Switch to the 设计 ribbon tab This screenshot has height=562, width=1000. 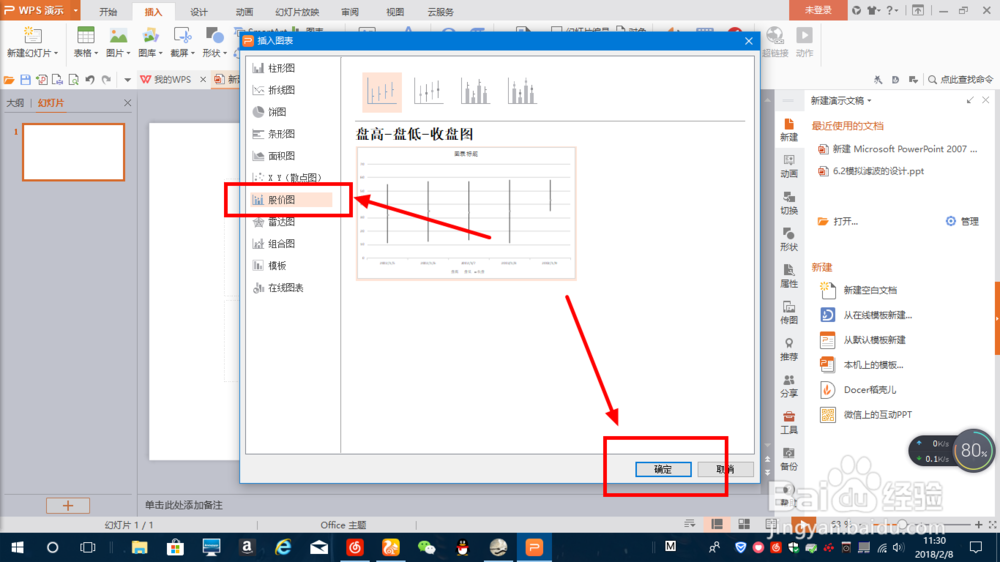coord(199,11)
